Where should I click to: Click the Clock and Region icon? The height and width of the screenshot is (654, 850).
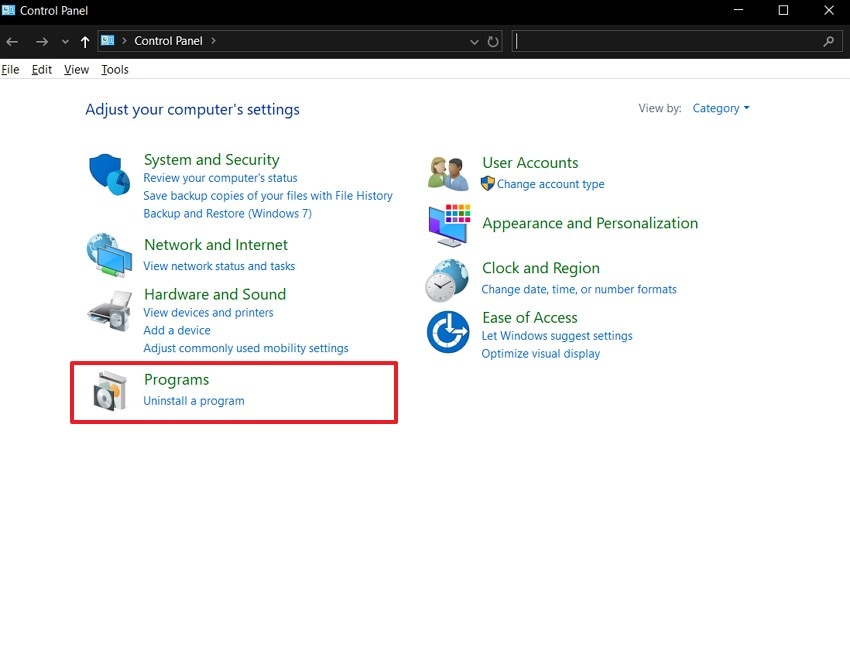pos(447,280)
